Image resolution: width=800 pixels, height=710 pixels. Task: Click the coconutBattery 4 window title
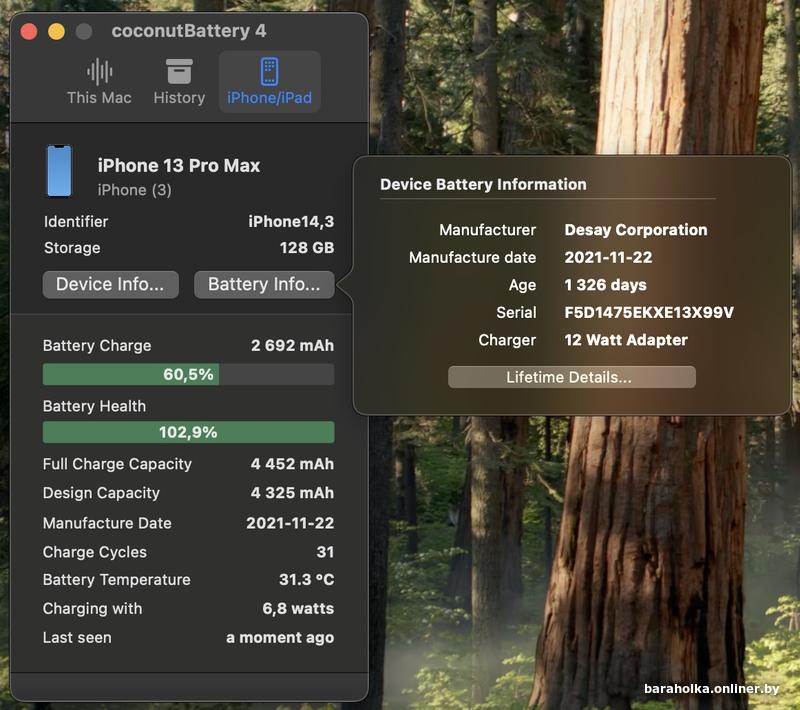point(189,31)
